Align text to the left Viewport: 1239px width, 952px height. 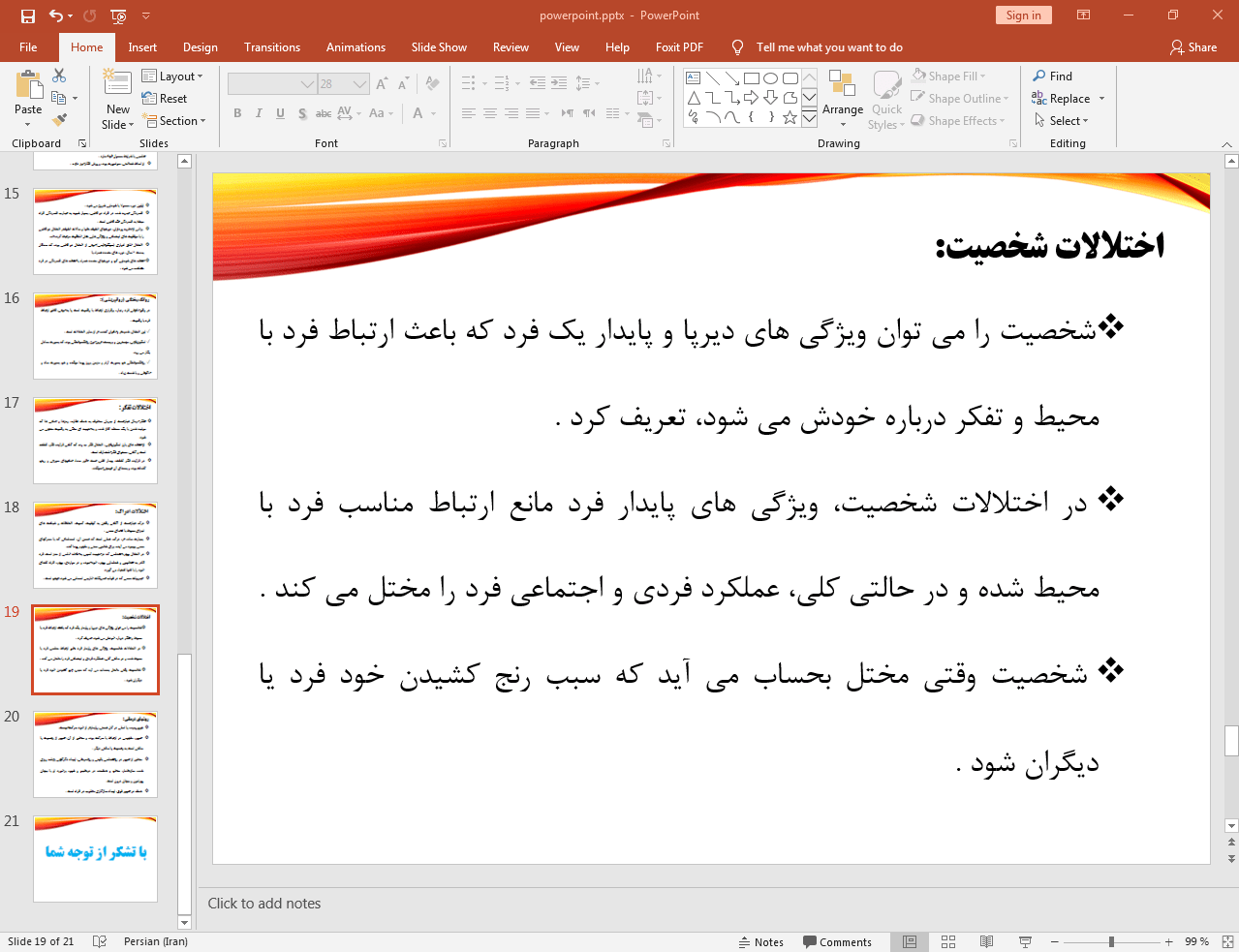click(x=469, y=113)
